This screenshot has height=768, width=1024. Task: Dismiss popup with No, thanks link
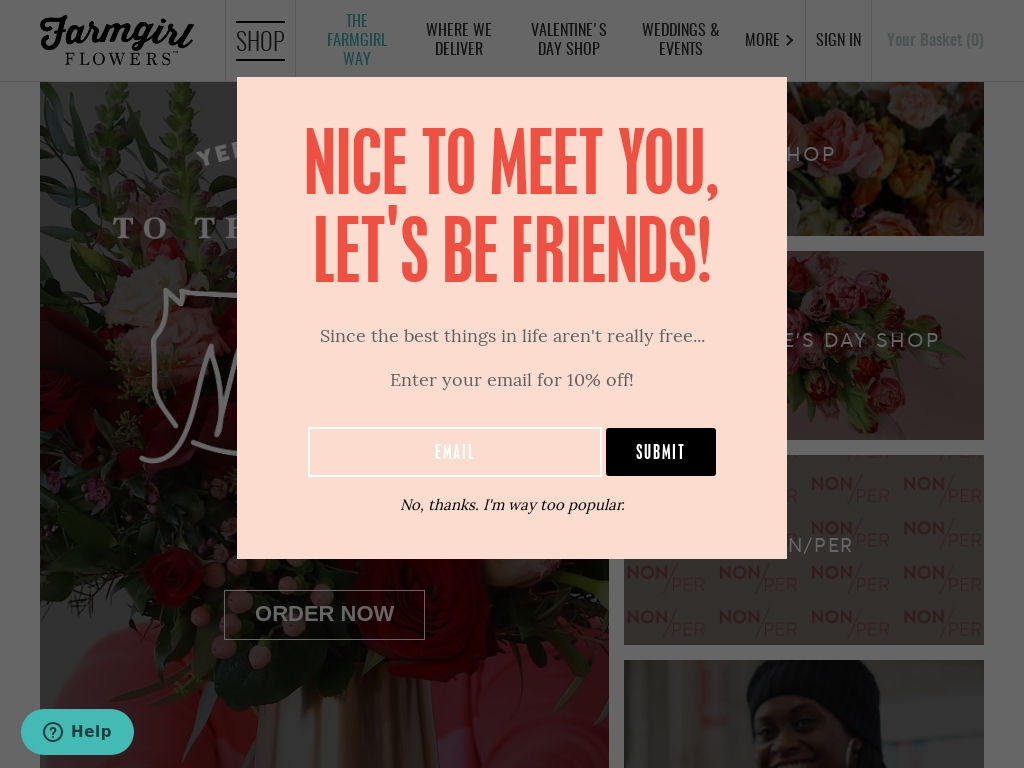(x=513, y=505)
